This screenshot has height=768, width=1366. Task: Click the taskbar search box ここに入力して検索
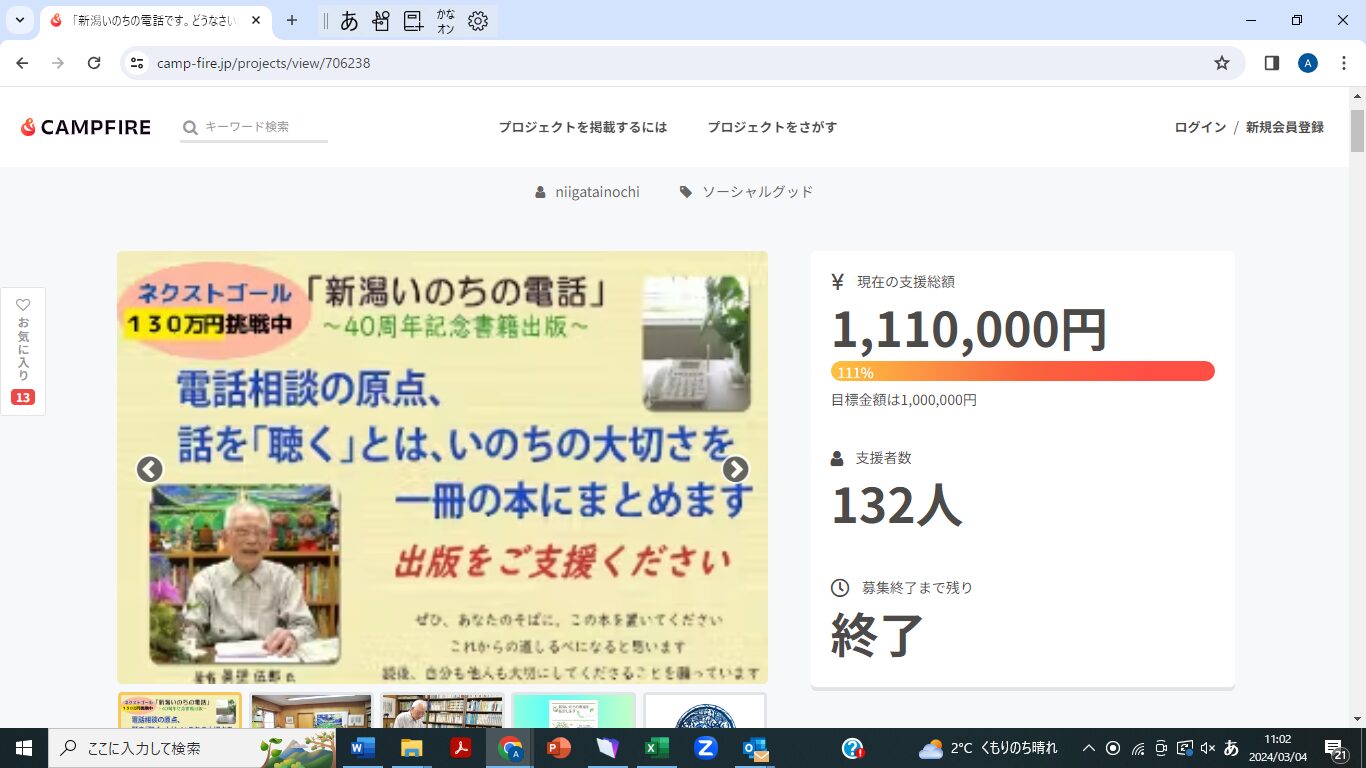coord(193,748)
